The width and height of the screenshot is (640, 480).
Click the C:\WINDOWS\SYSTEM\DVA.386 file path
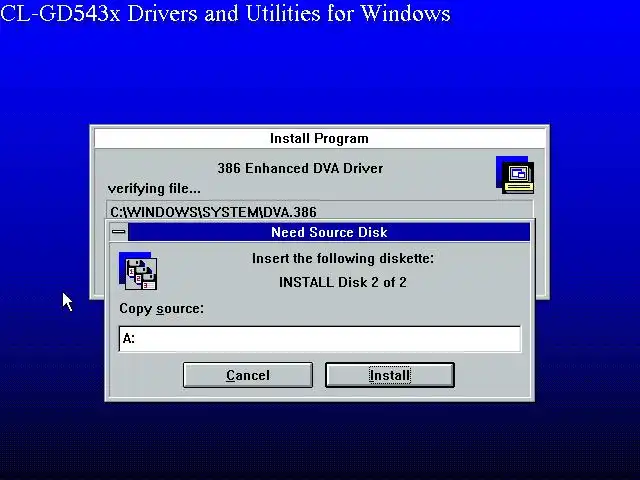pyautogui.click(x=213, y=212)
